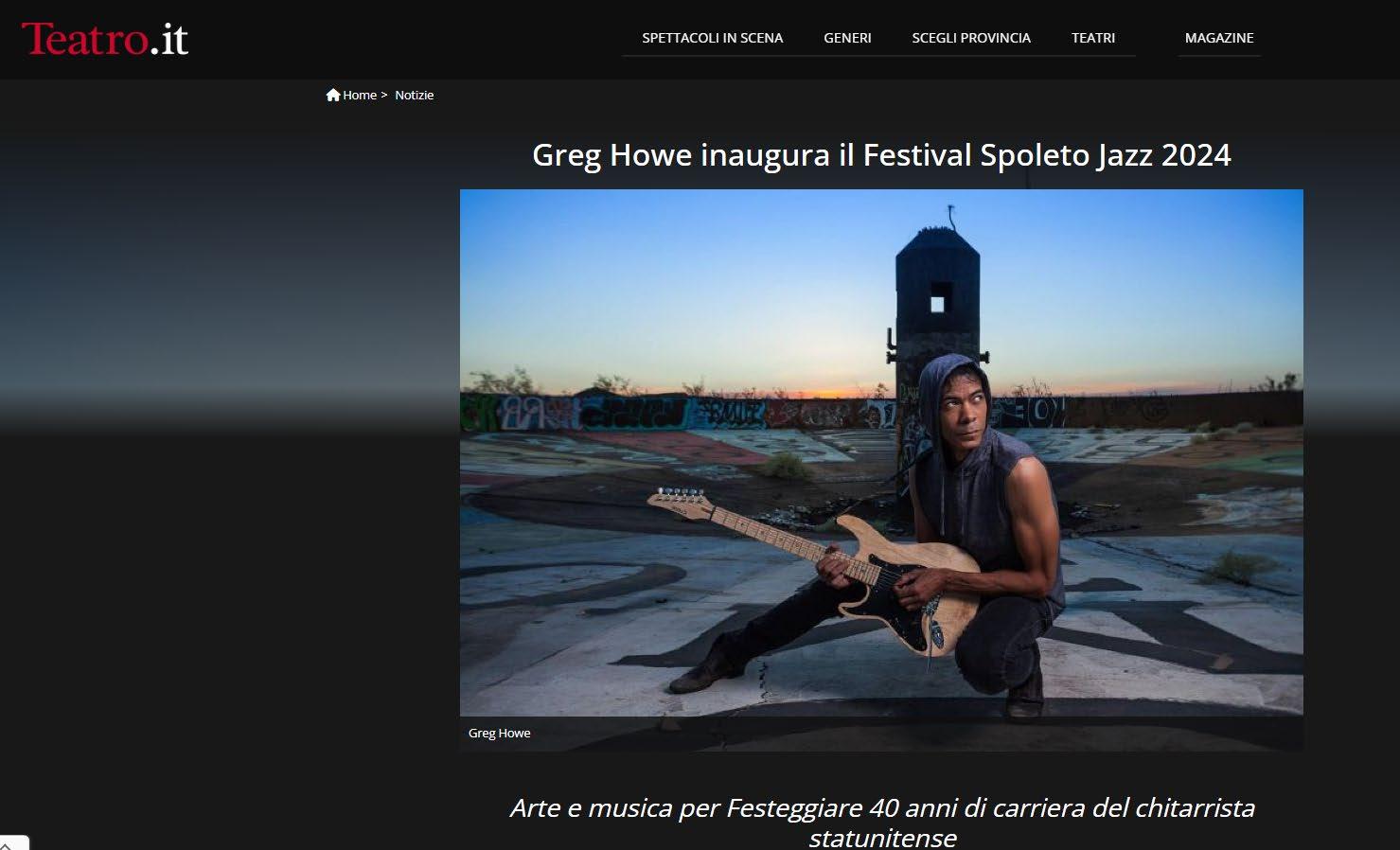This screenshot has width=1400, height=850.
Task: Click the dark tower in the photo
Action: click(x=936, y=303)
